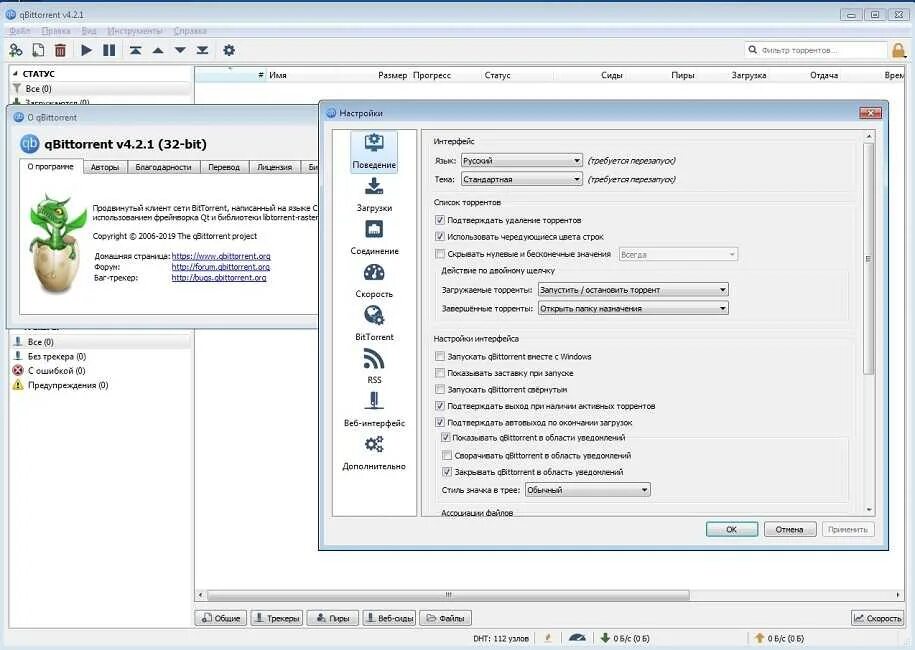
Task: Switch to the Перевод tab in About window
Action: point(224,167)
